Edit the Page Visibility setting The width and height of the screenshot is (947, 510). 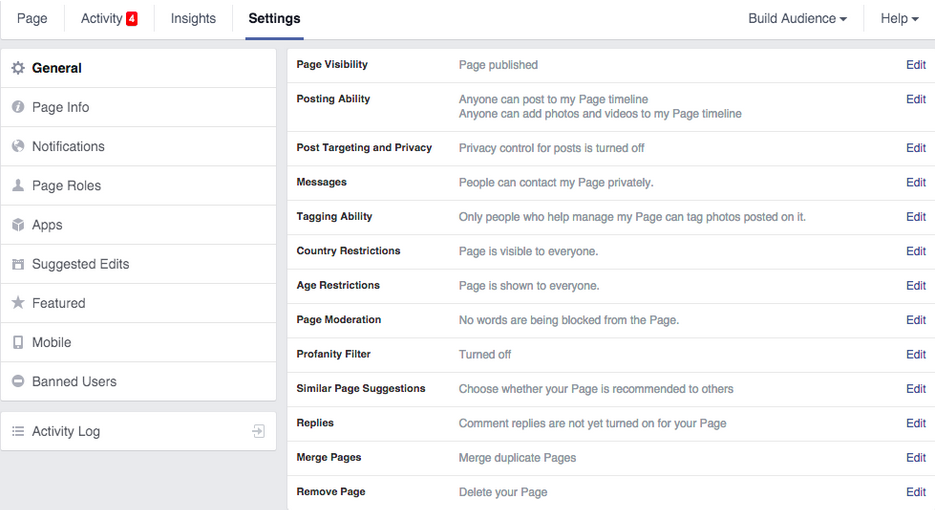click(x=916, y=65)
